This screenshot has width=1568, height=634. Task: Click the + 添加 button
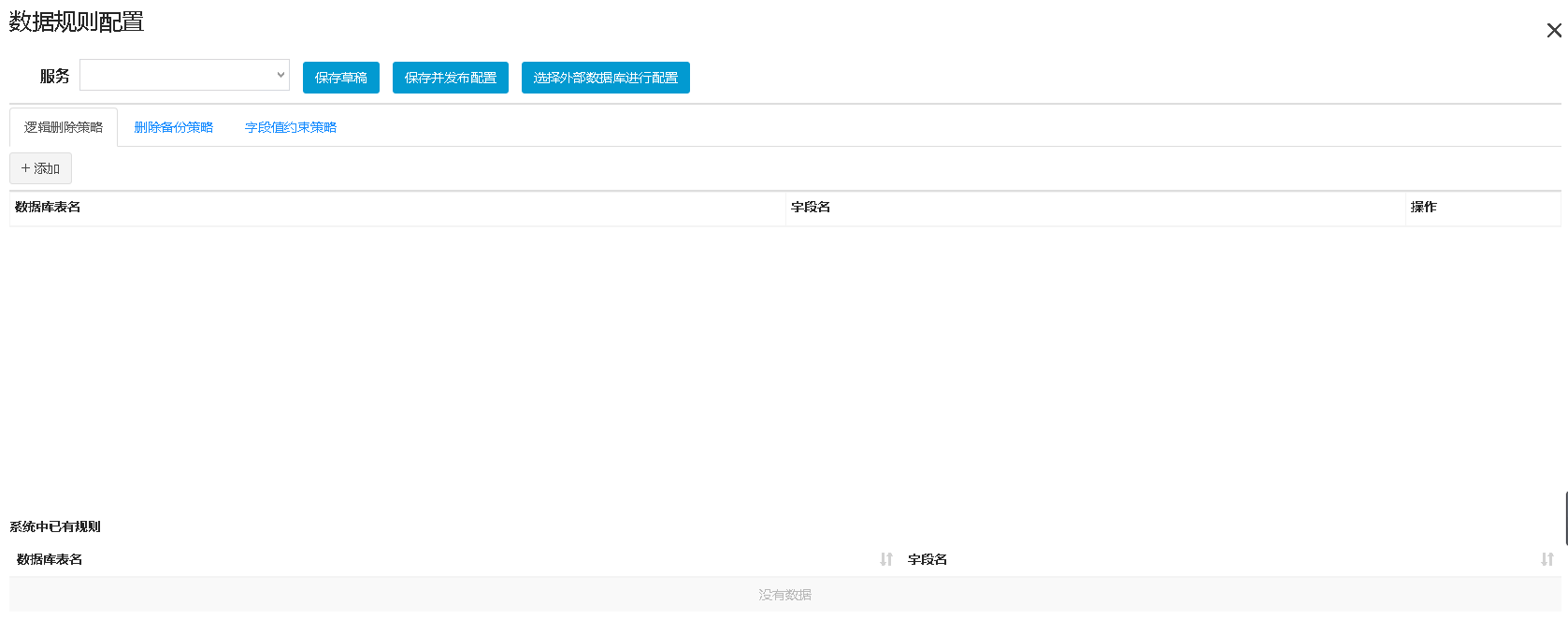pyautogui.click(x=40, y=168)
